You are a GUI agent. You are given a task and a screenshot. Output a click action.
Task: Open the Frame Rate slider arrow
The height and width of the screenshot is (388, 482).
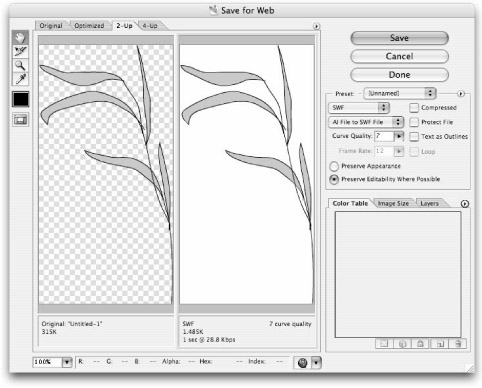tap(399, 151)
